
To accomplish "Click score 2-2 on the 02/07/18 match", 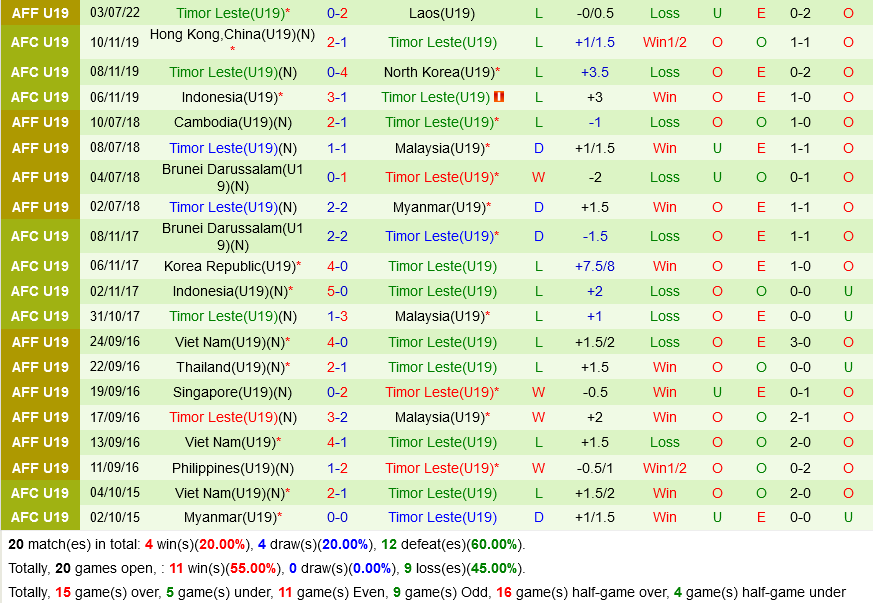I will click(x=337, y=207).
